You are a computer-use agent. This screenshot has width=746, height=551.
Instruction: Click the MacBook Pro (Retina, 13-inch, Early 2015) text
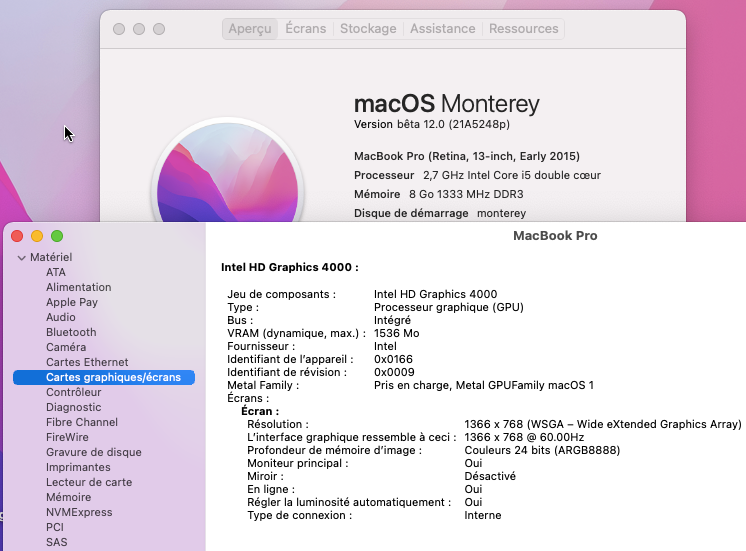coord(467,157)
